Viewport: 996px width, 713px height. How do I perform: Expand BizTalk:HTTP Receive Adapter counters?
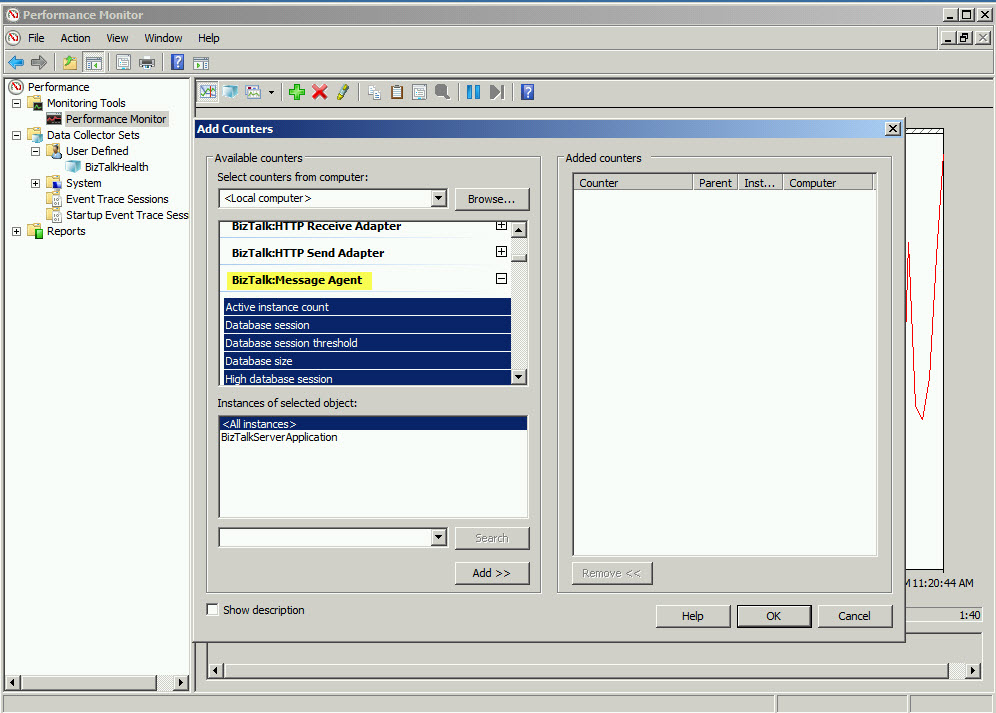(x=501, y=225)
